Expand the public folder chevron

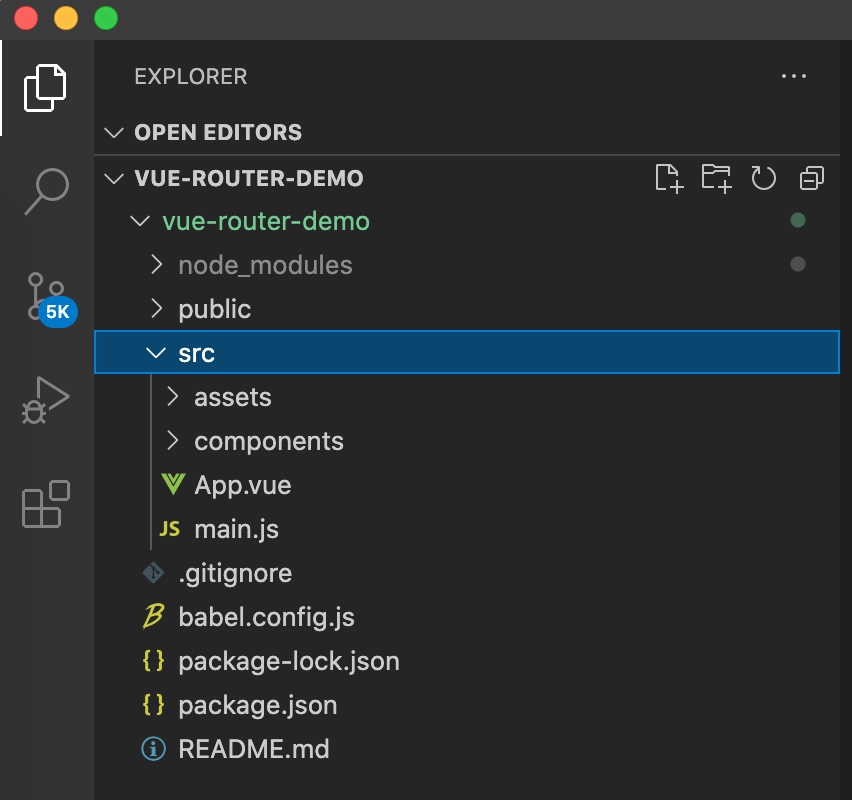pyautogui.click(x=156, y=309)
